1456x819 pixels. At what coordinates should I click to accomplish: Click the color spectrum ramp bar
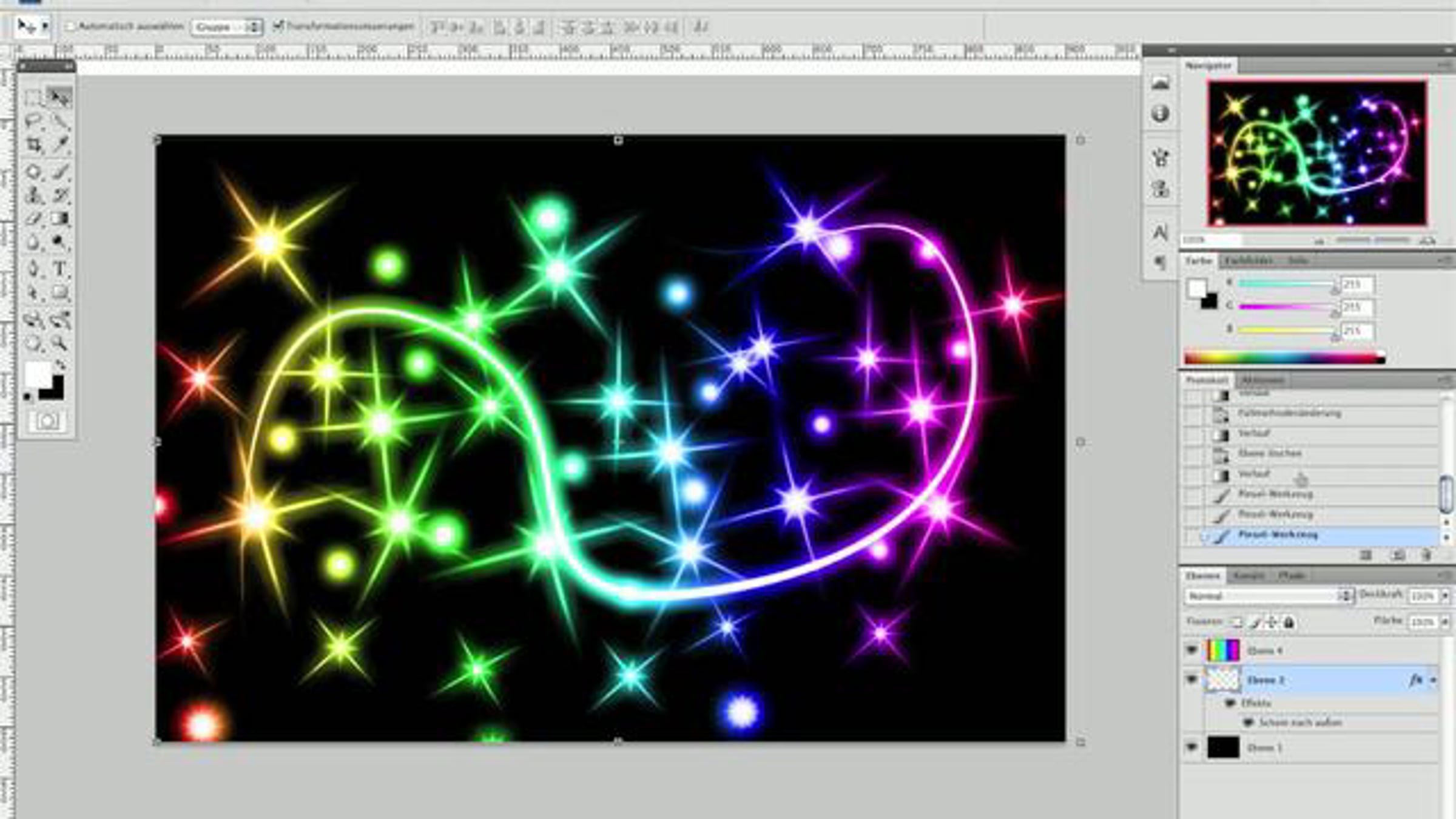tap(1283, 359)
